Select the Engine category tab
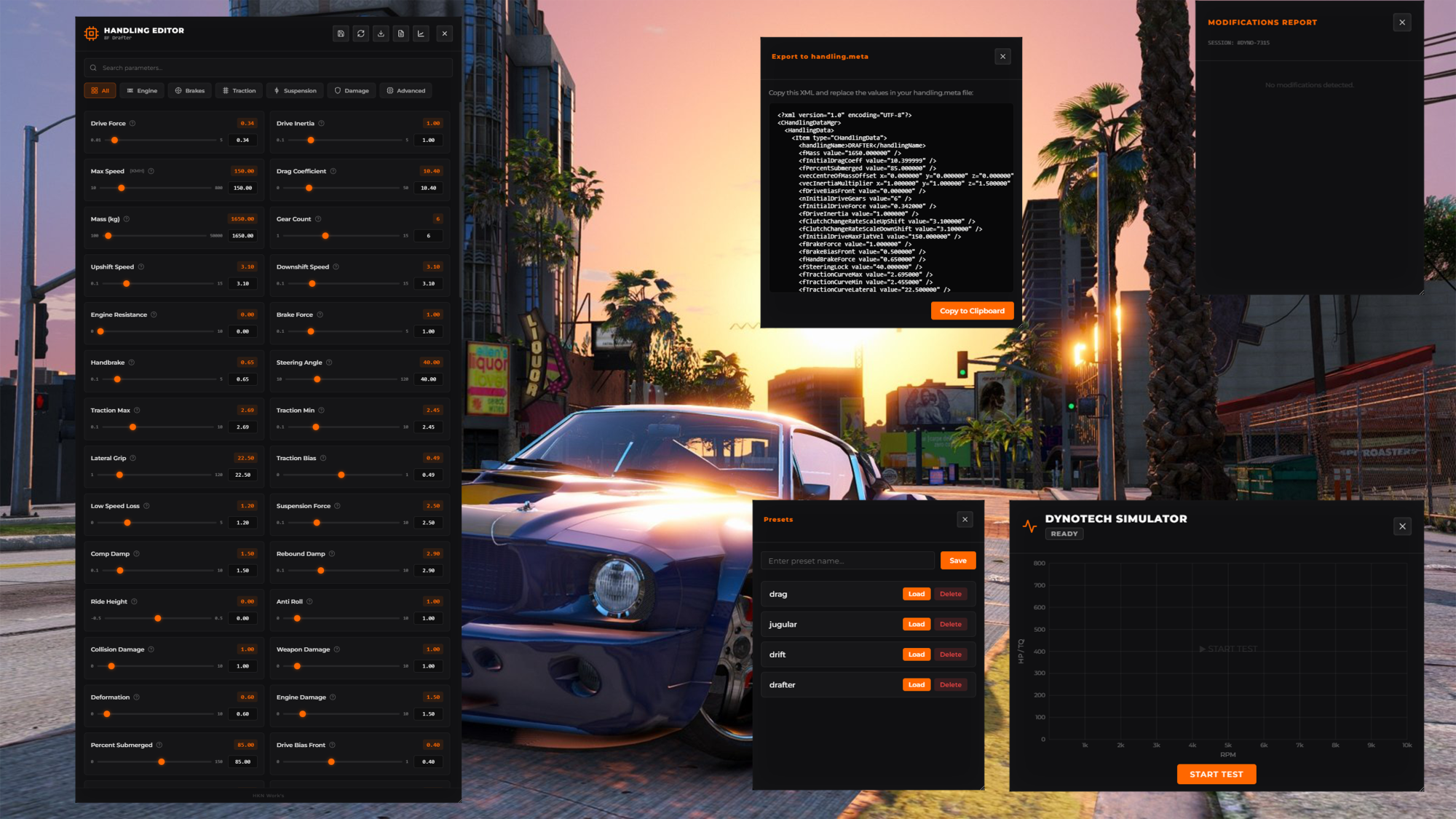This screenshot has height=819, width=1456. tap(142, 91)
